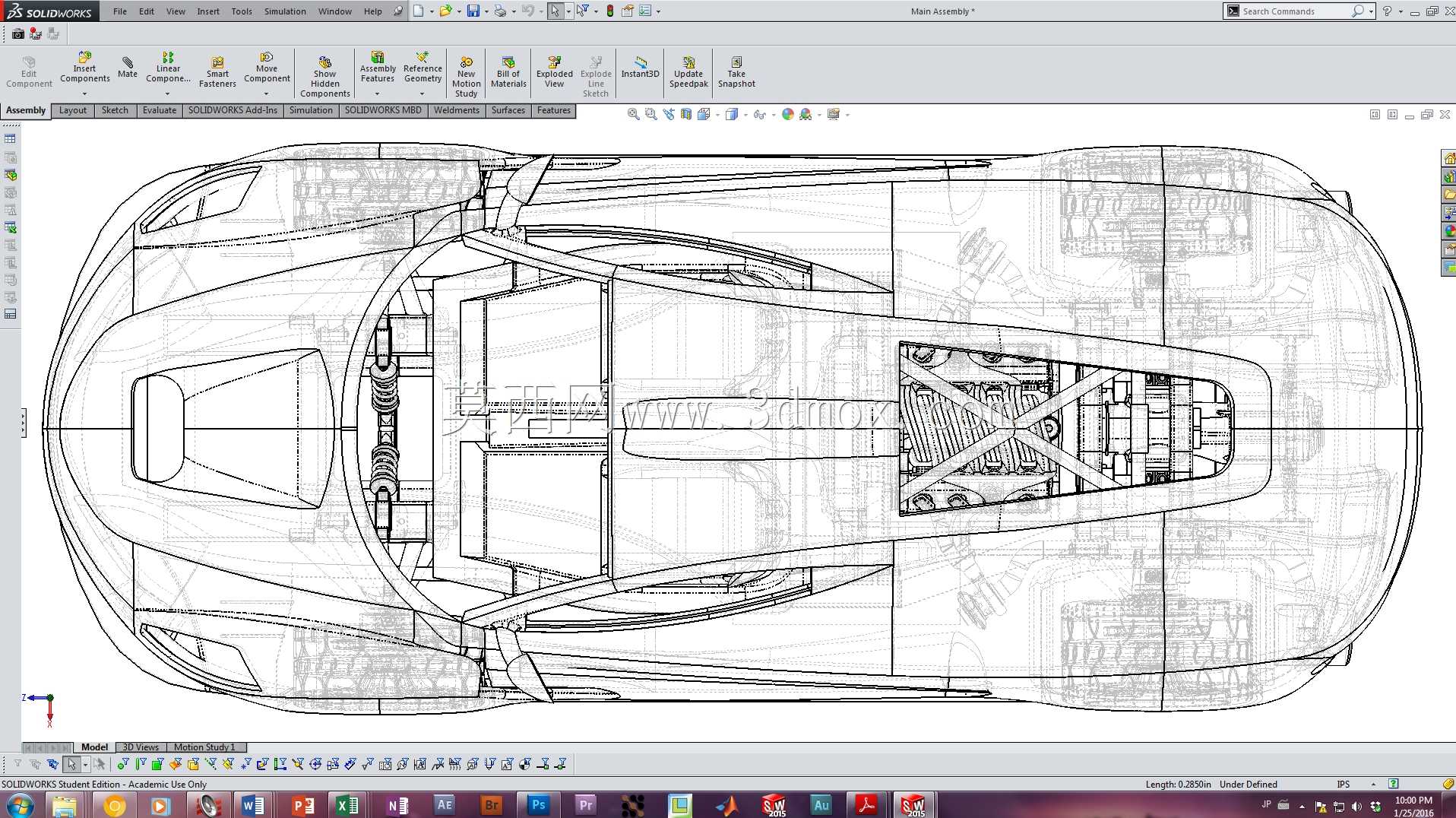The image size is (1456, 818).
Task: Open Bill of Materials
Action: (x=508, y=72)
